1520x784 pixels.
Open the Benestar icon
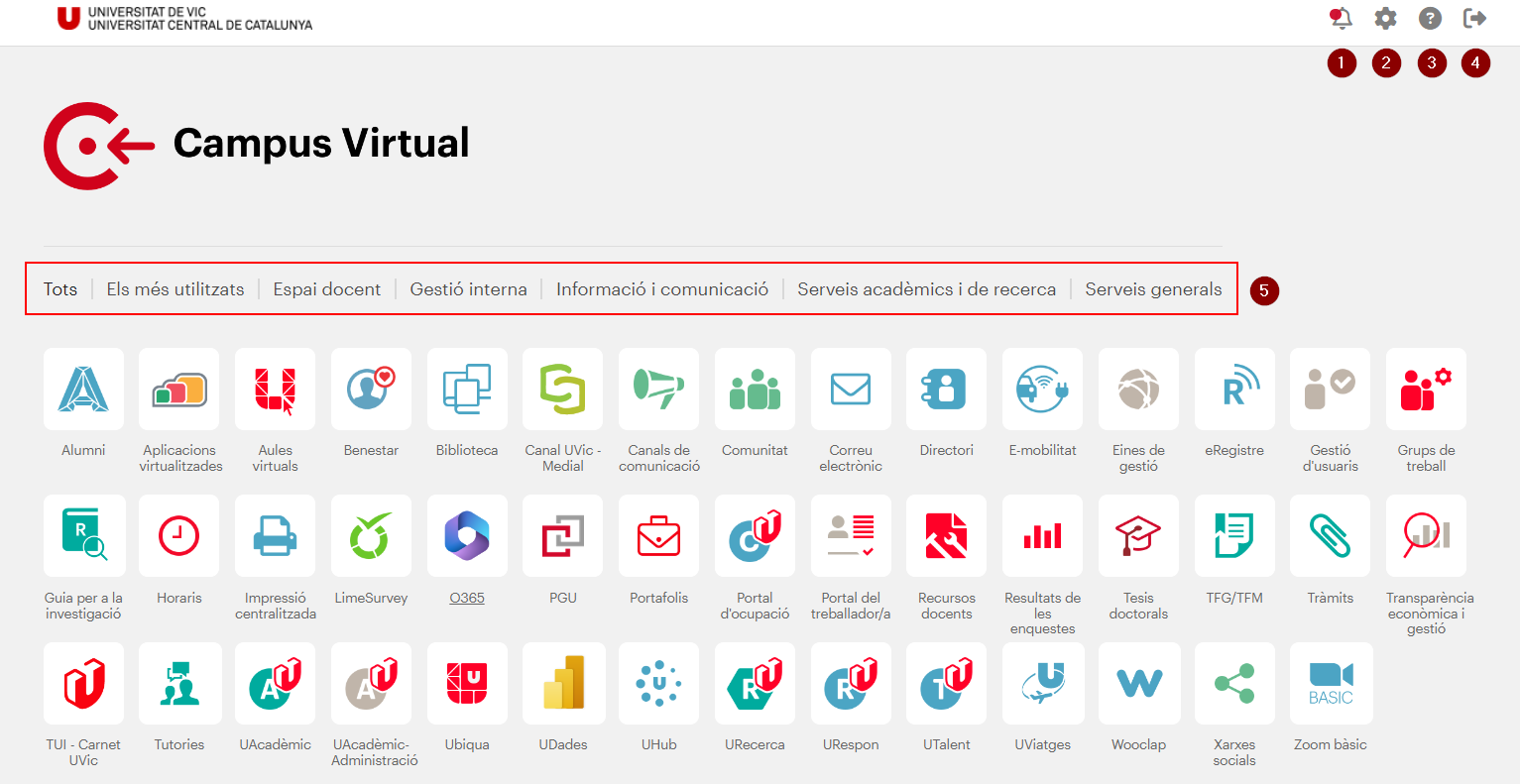(371, 389)
